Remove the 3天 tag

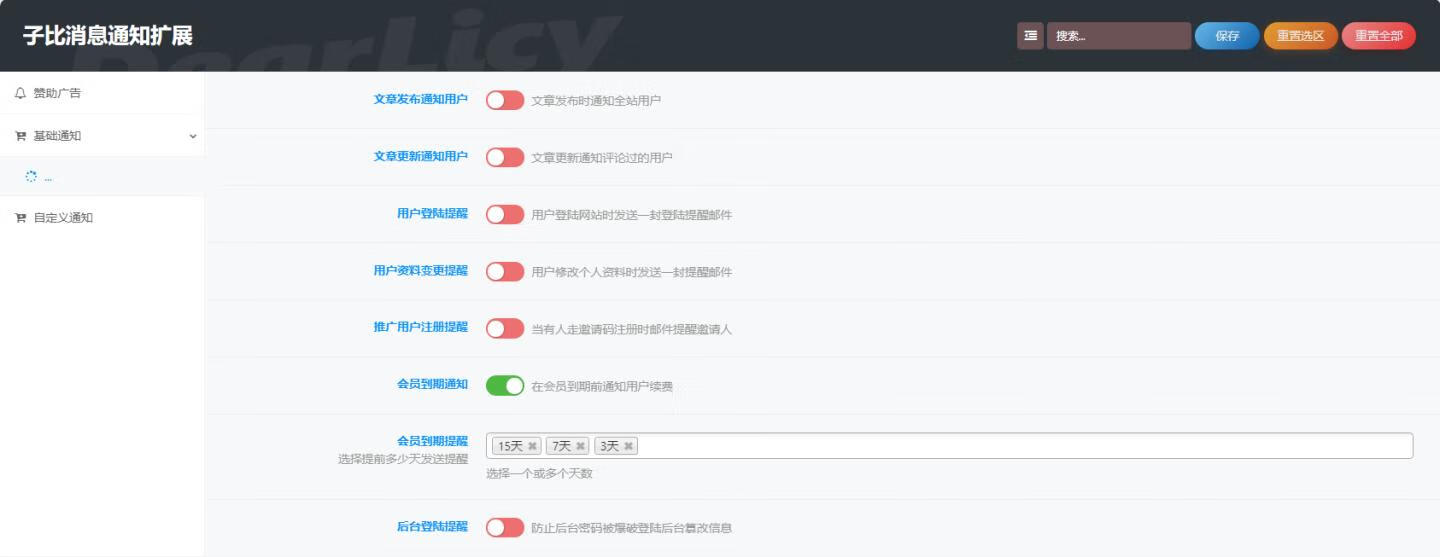[628, 446]
